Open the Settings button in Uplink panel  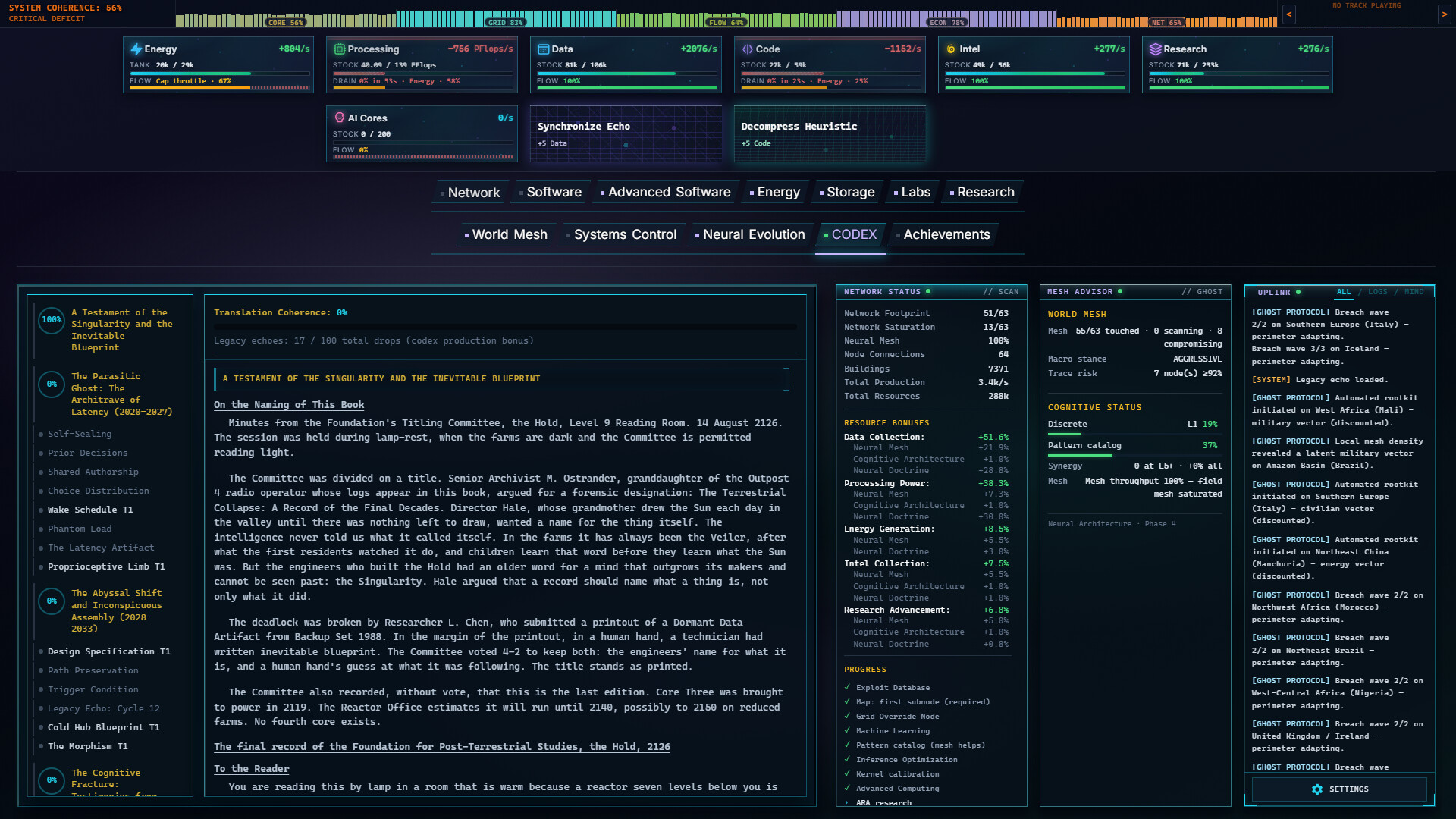click(1339, 789)
